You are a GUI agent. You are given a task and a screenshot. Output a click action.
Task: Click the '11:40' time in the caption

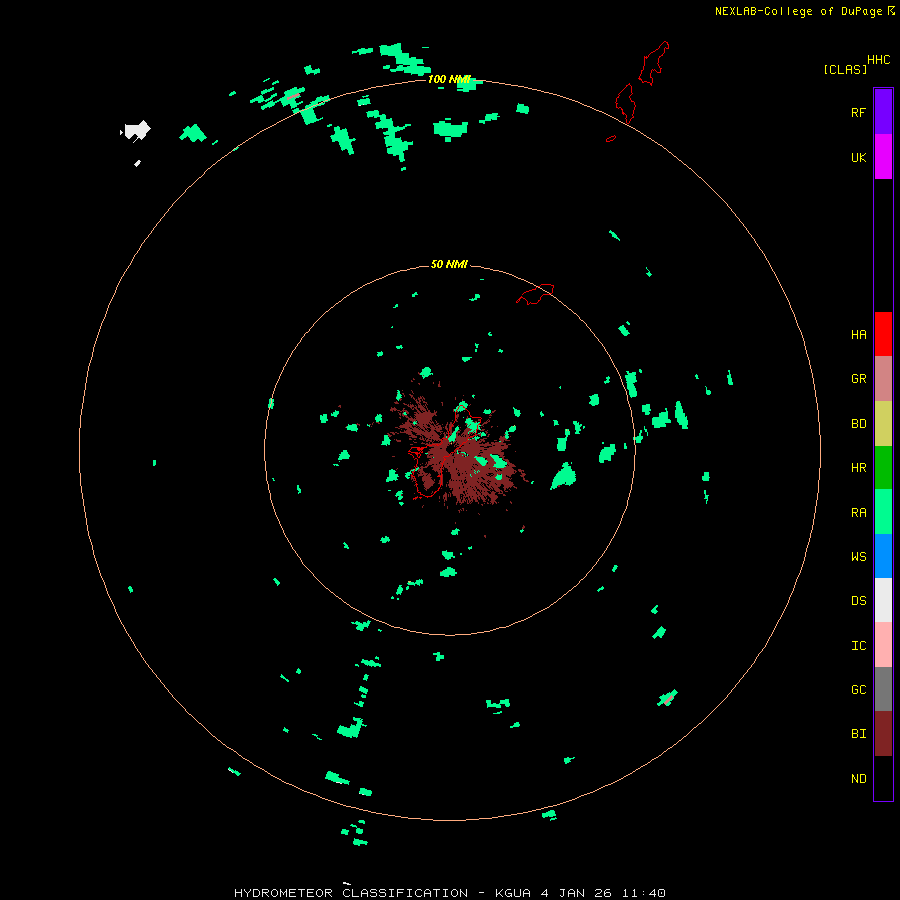point(645,893)
